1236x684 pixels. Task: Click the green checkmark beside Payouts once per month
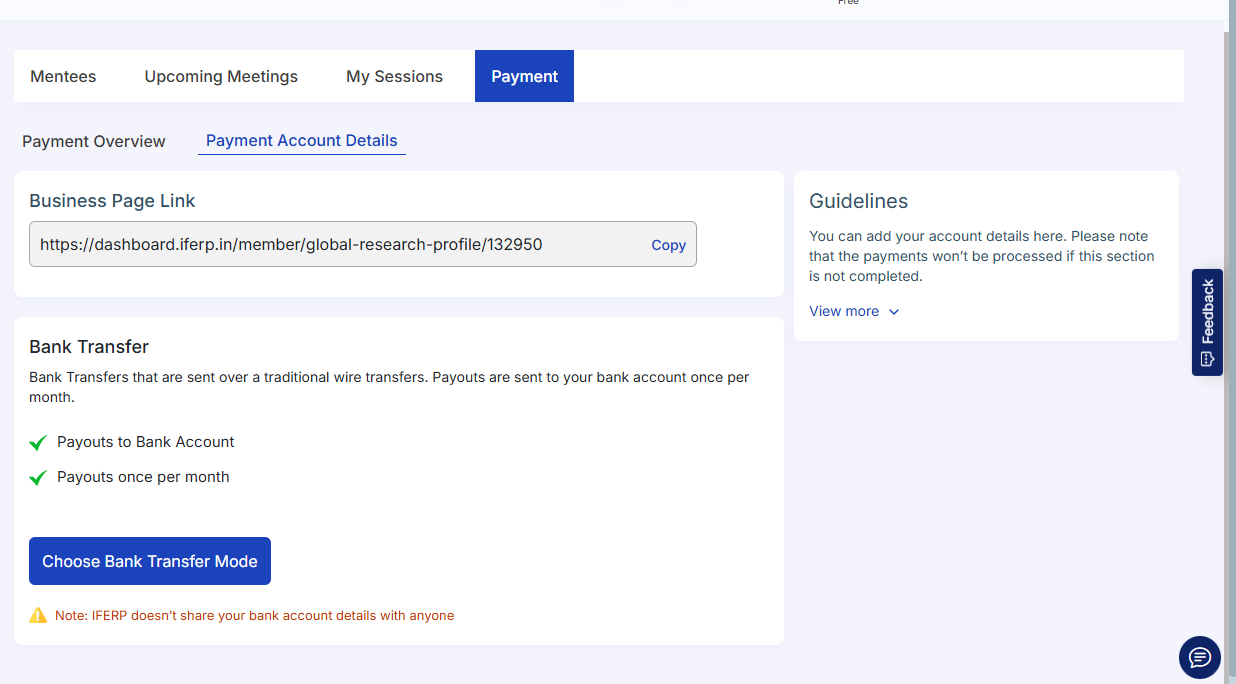38,476
